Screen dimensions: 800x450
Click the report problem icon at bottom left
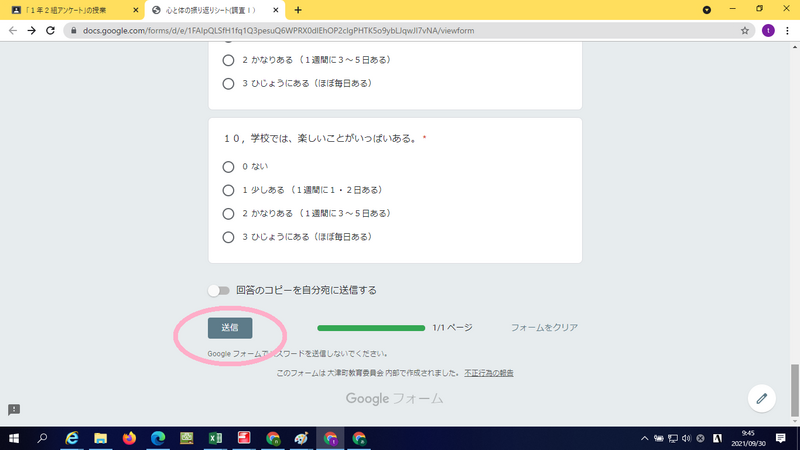click(14, 410)
